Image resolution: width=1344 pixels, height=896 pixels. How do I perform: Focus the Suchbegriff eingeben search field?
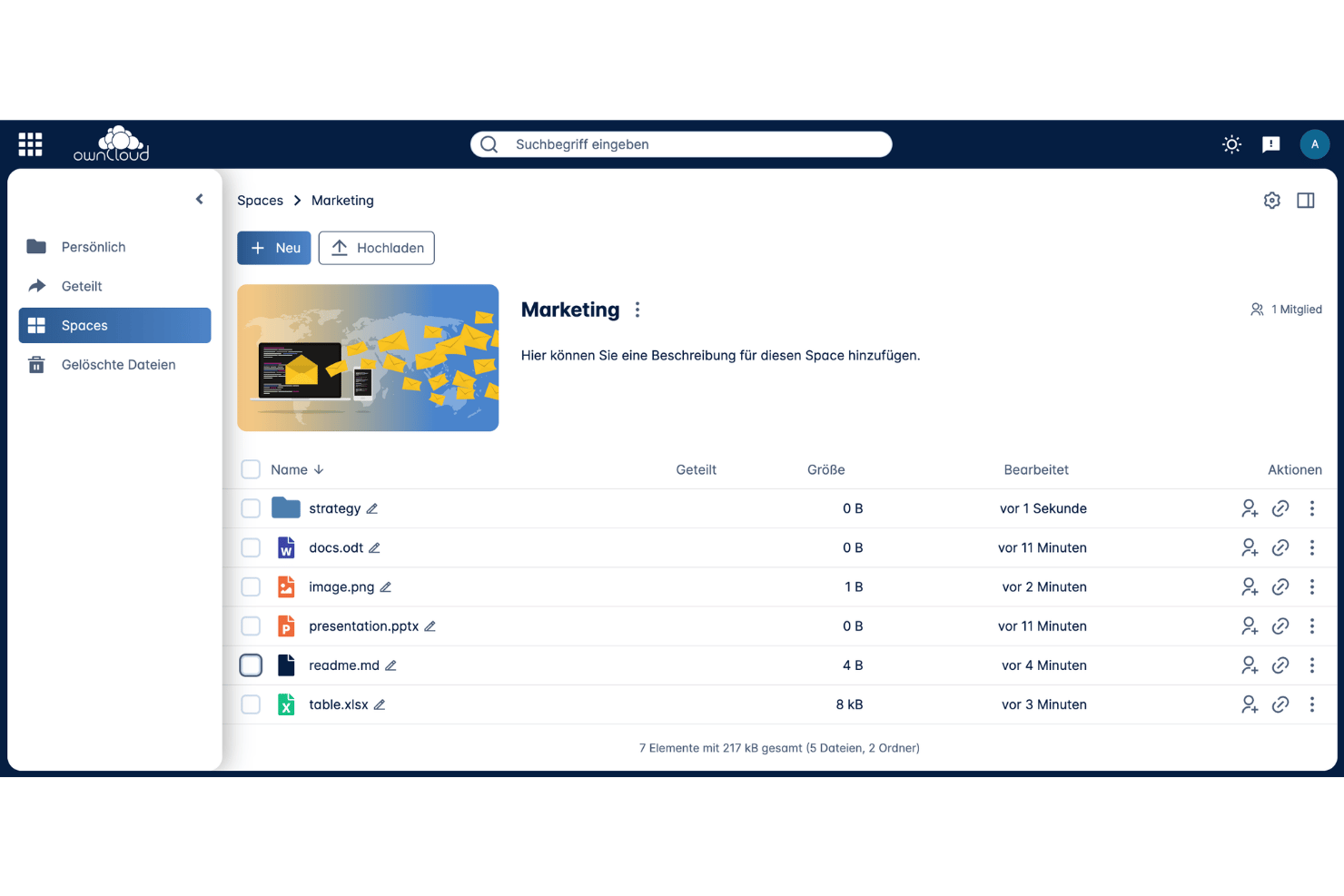[681, 144]
